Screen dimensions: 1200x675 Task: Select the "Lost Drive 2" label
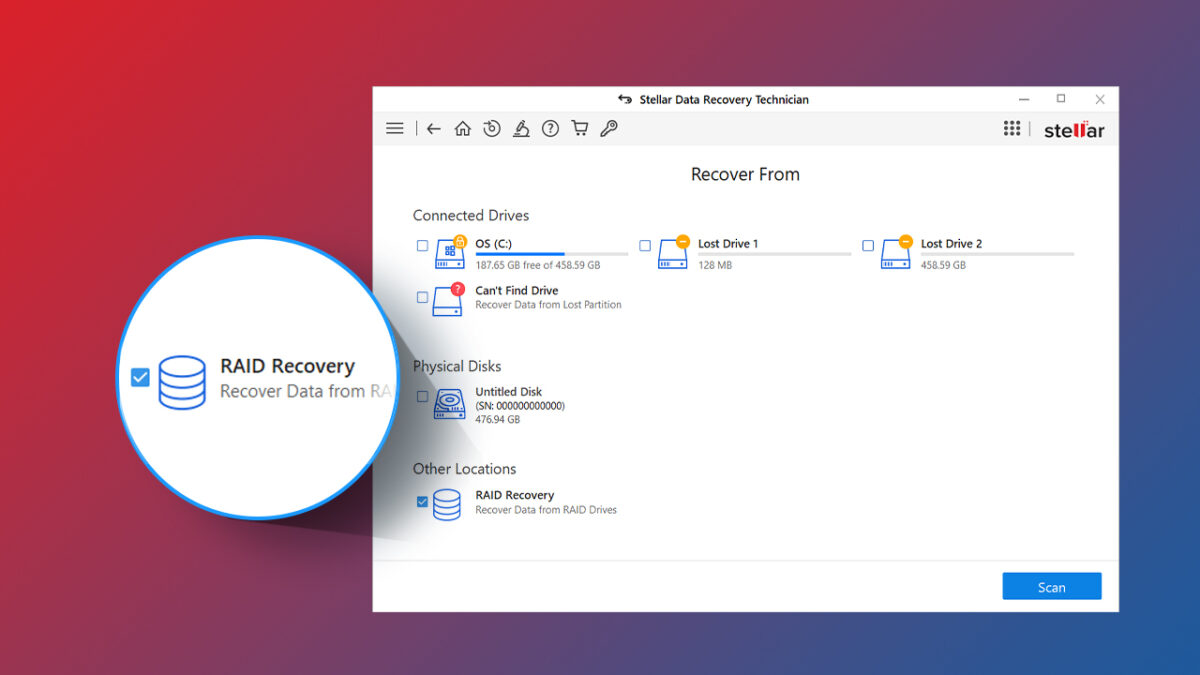coord(951,244)
